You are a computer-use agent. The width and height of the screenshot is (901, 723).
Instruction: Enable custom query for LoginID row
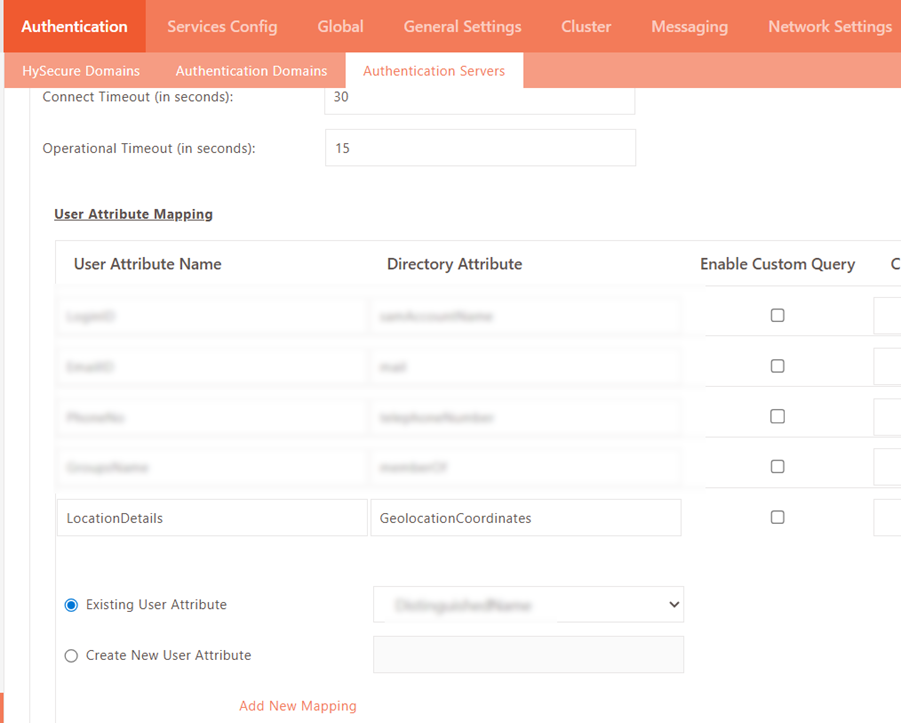[x=777, y=315]
